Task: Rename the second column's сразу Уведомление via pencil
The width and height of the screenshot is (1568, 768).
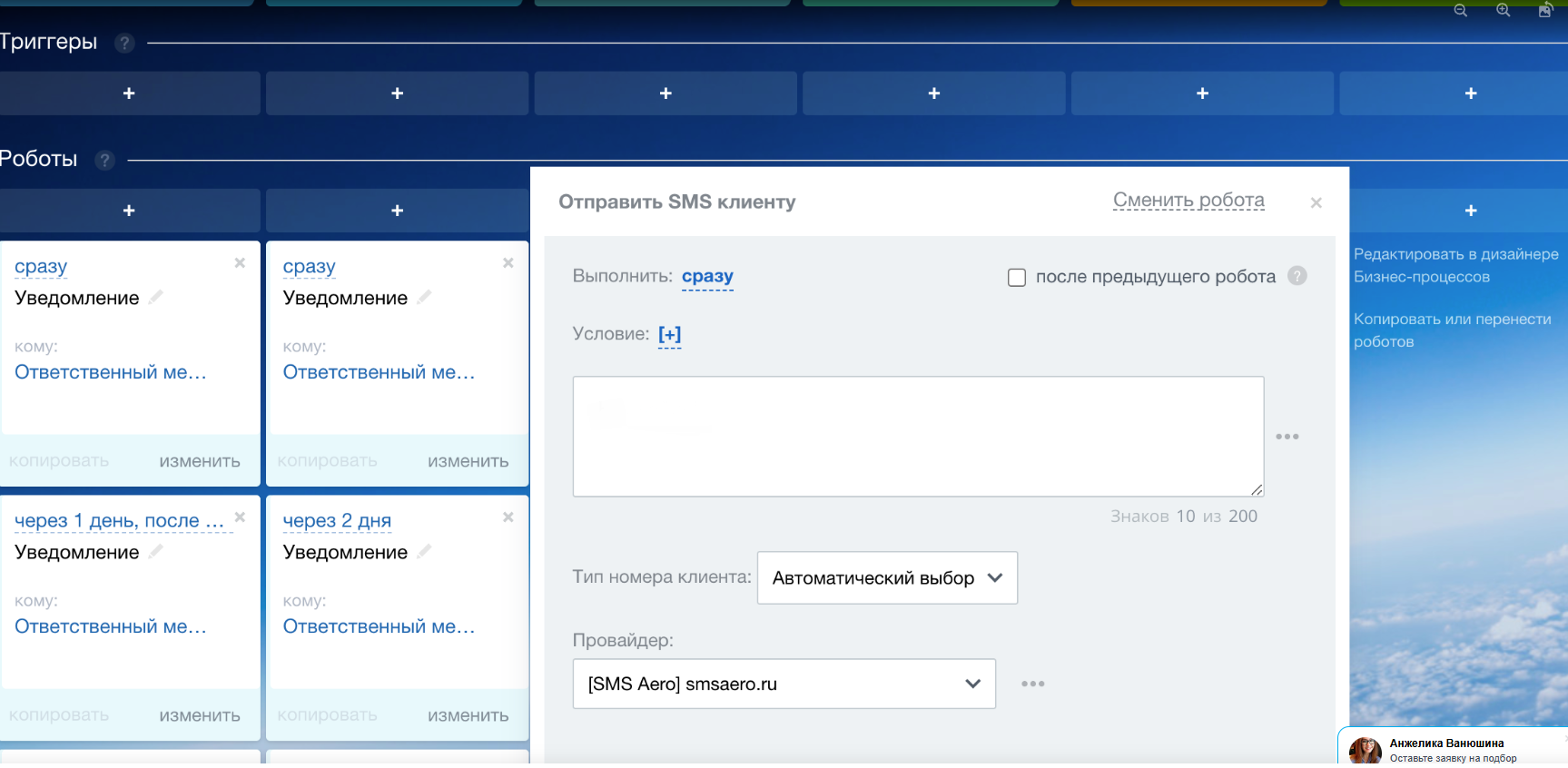Action: pos(424,296)
